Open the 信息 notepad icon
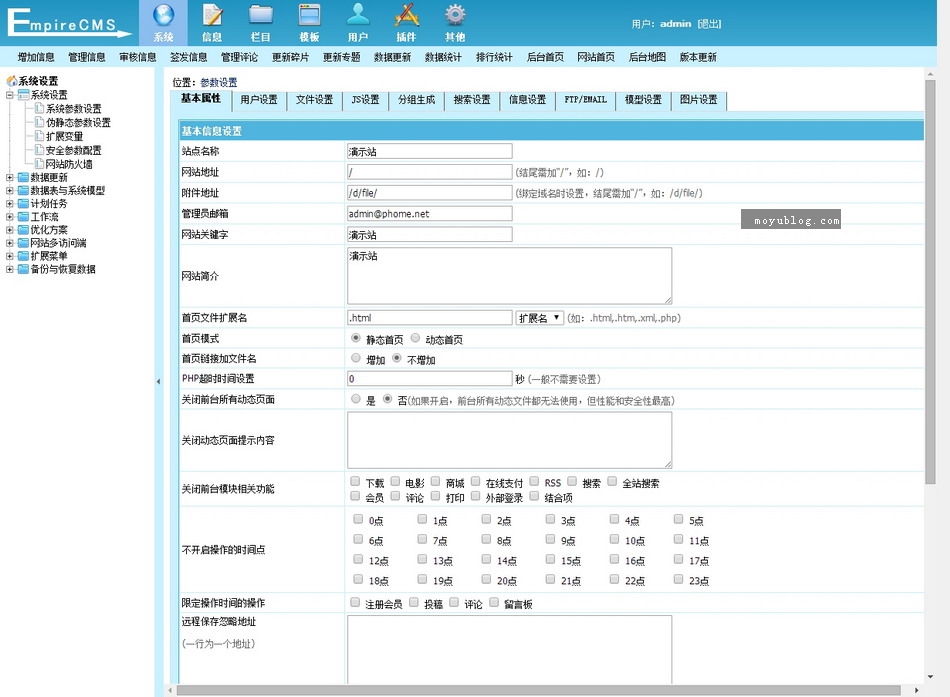This screenshot has height=697, width=950. point(212,16)
